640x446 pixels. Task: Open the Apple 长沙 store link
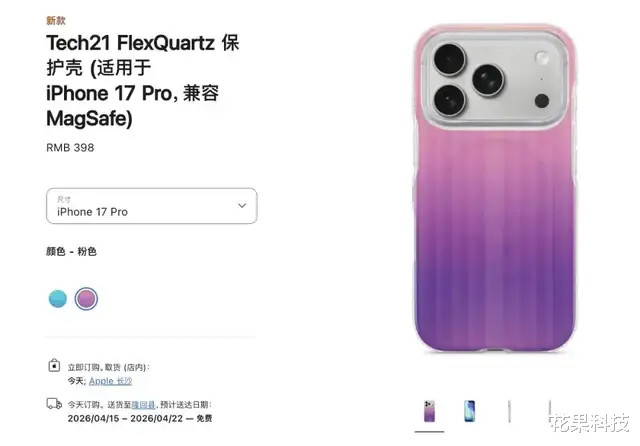point(110,381)
